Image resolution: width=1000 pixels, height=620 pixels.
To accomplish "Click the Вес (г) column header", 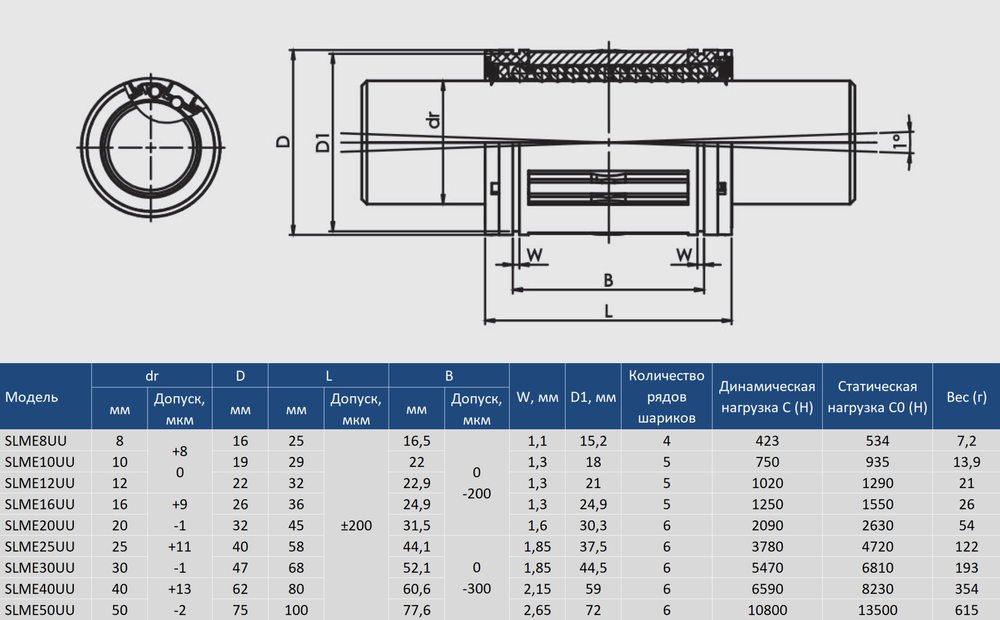I will point(966,397).
